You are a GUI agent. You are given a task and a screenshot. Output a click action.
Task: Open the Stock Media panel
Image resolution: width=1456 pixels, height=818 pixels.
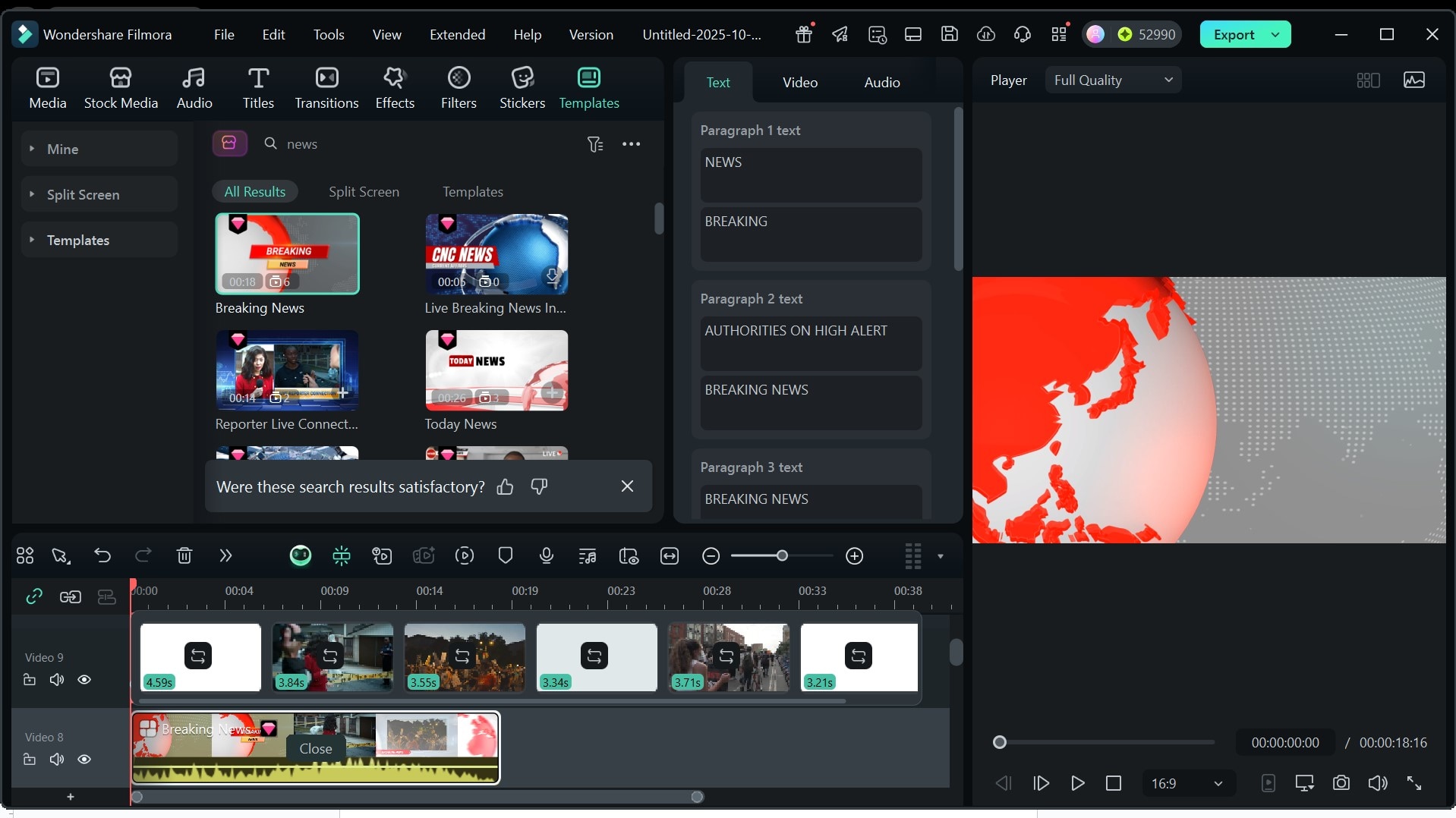[x=121, y=88]
